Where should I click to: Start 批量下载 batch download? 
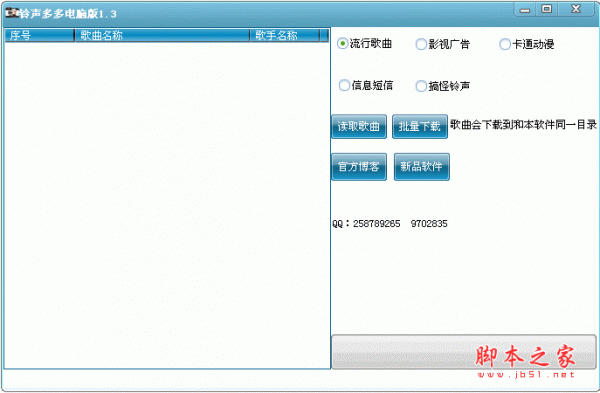click(420, 126)
